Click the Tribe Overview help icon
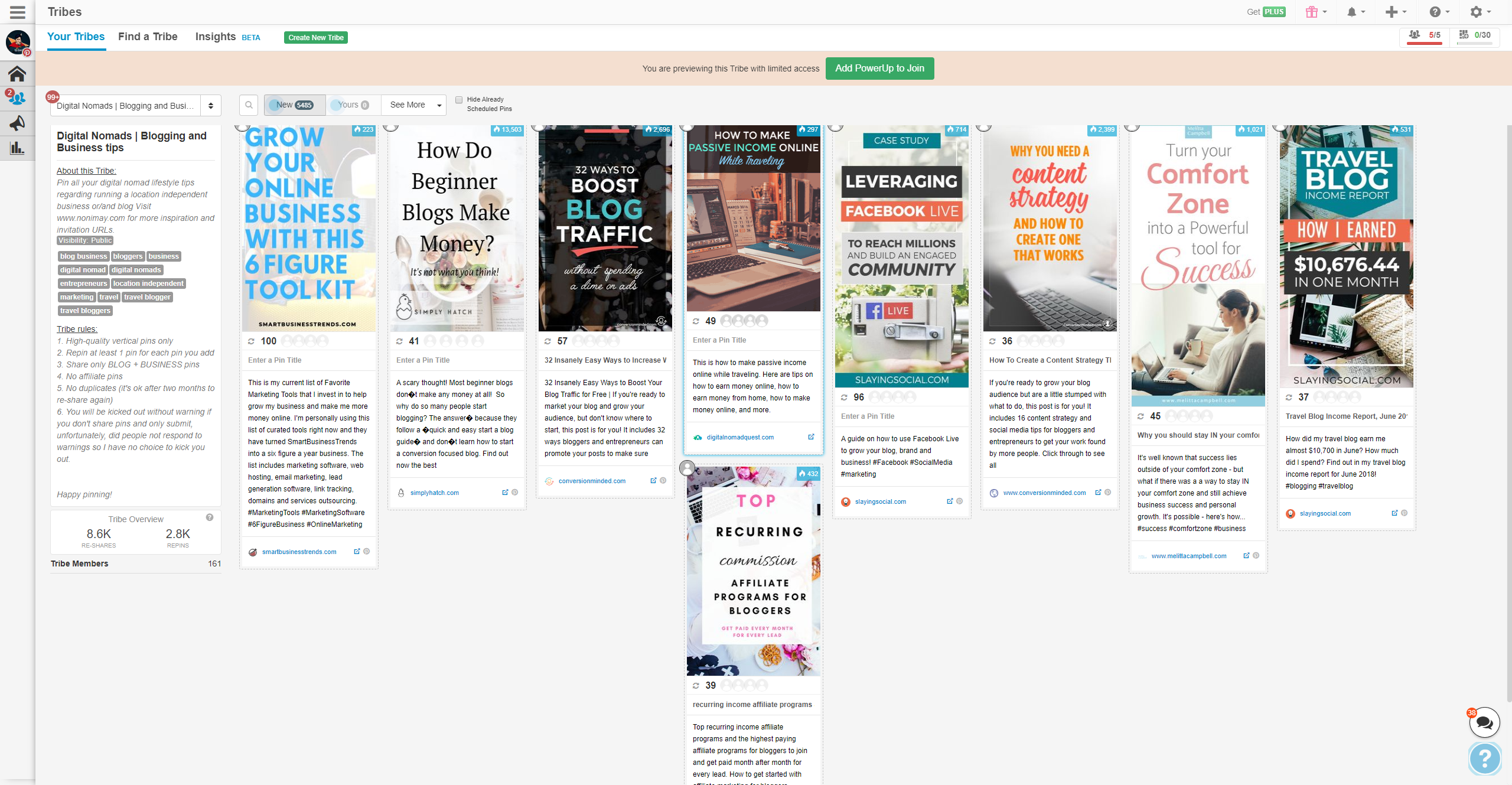The width and height of the screenshot is (1512, 785). (210, 517)
